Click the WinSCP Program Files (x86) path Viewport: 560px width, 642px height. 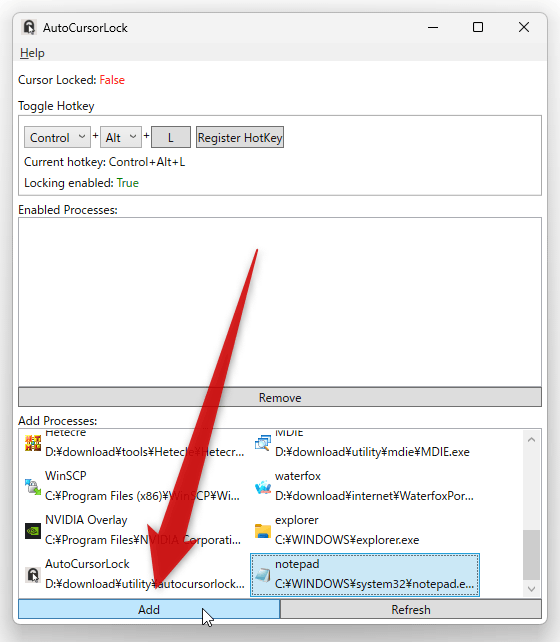click(142, 496)
